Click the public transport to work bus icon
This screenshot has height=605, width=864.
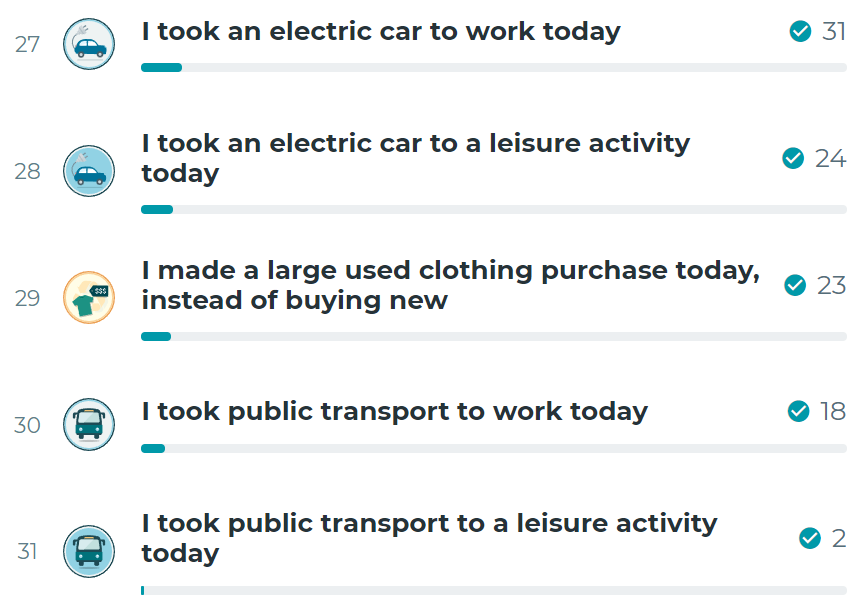click(x=89, y=424)
